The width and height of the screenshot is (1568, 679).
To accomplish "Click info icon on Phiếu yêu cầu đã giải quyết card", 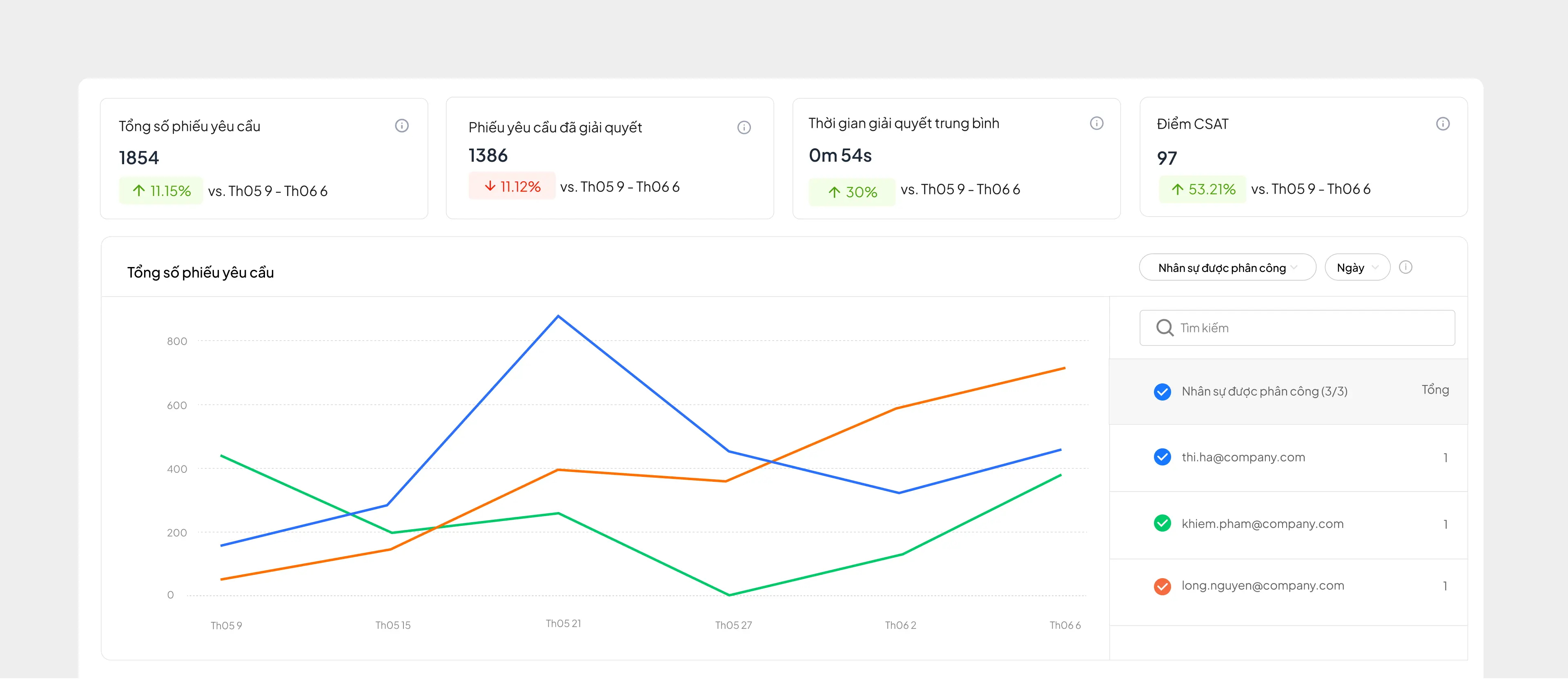I will [744, 127].
